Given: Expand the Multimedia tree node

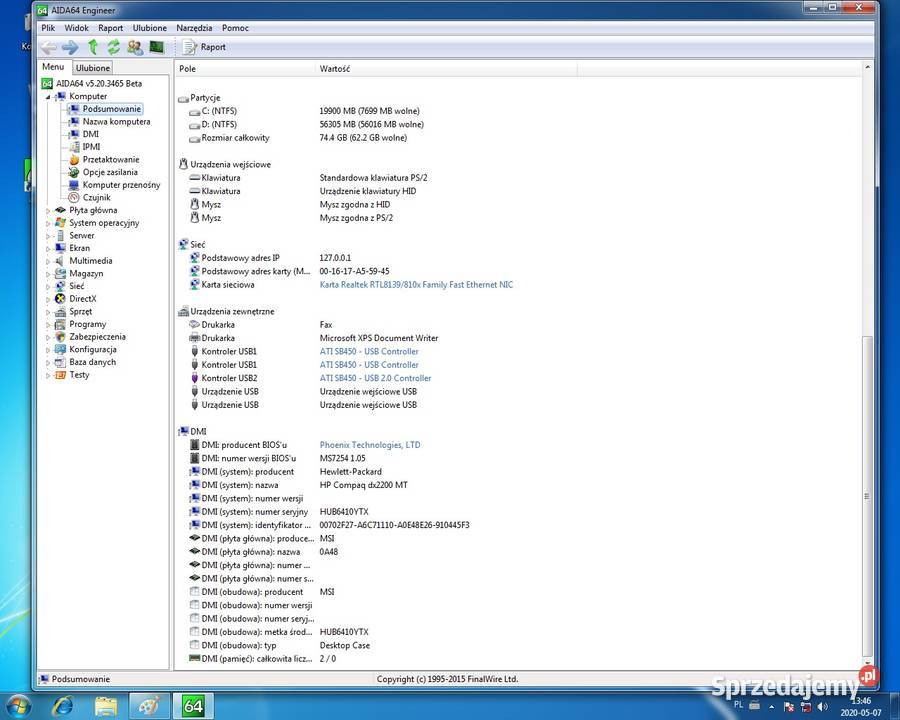Looking at the screenshot, I should coord(48,261).
